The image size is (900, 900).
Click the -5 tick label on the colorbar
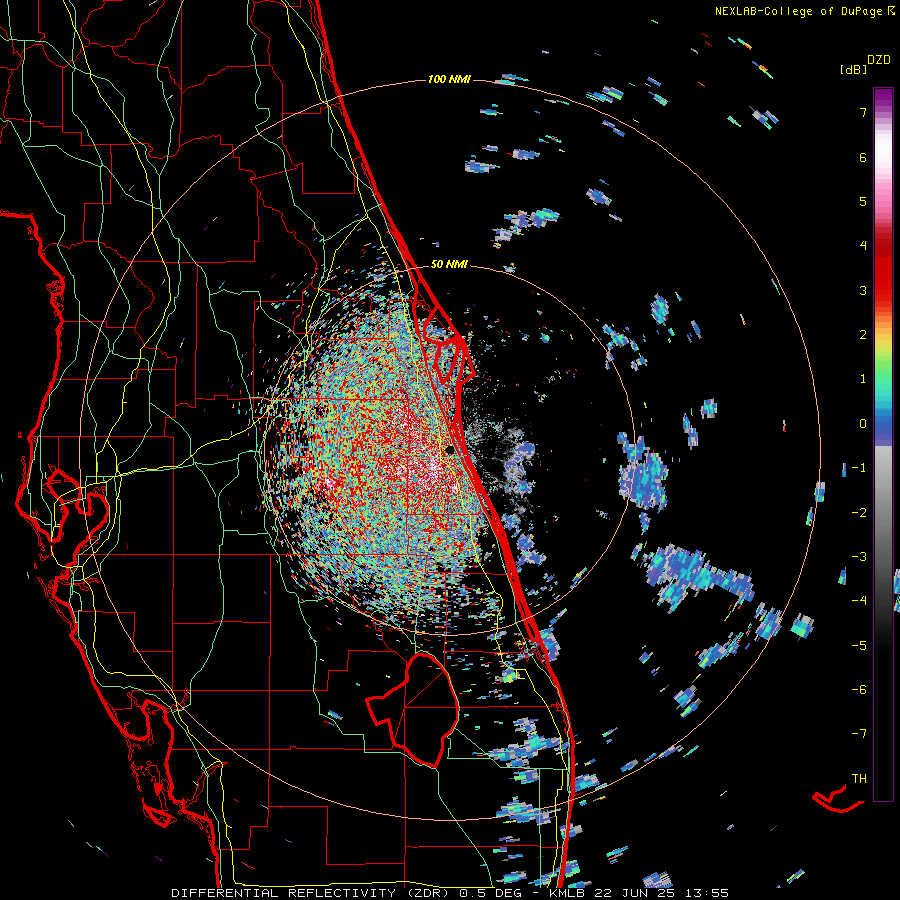[x=859, y=645]
